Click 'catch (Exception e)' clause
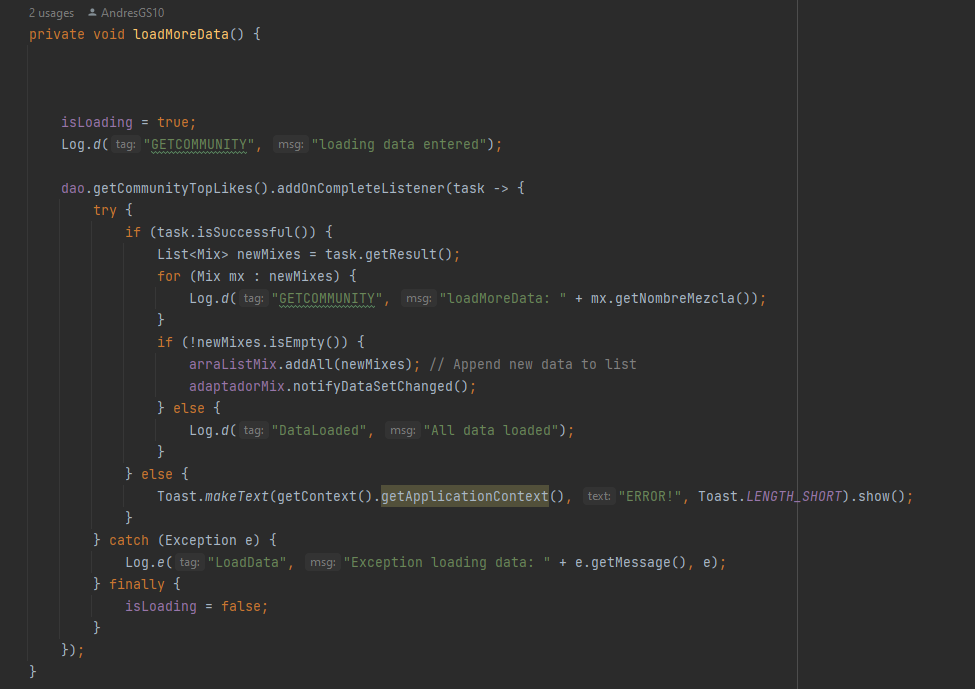 click(x=184, y=540)
